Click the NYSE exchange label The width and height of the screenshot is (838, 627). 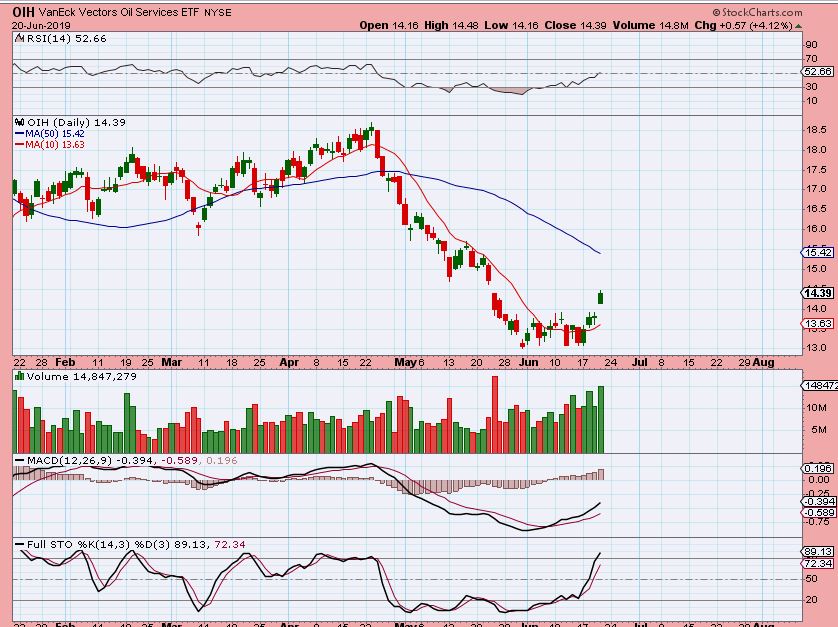[x=218, y=13]
